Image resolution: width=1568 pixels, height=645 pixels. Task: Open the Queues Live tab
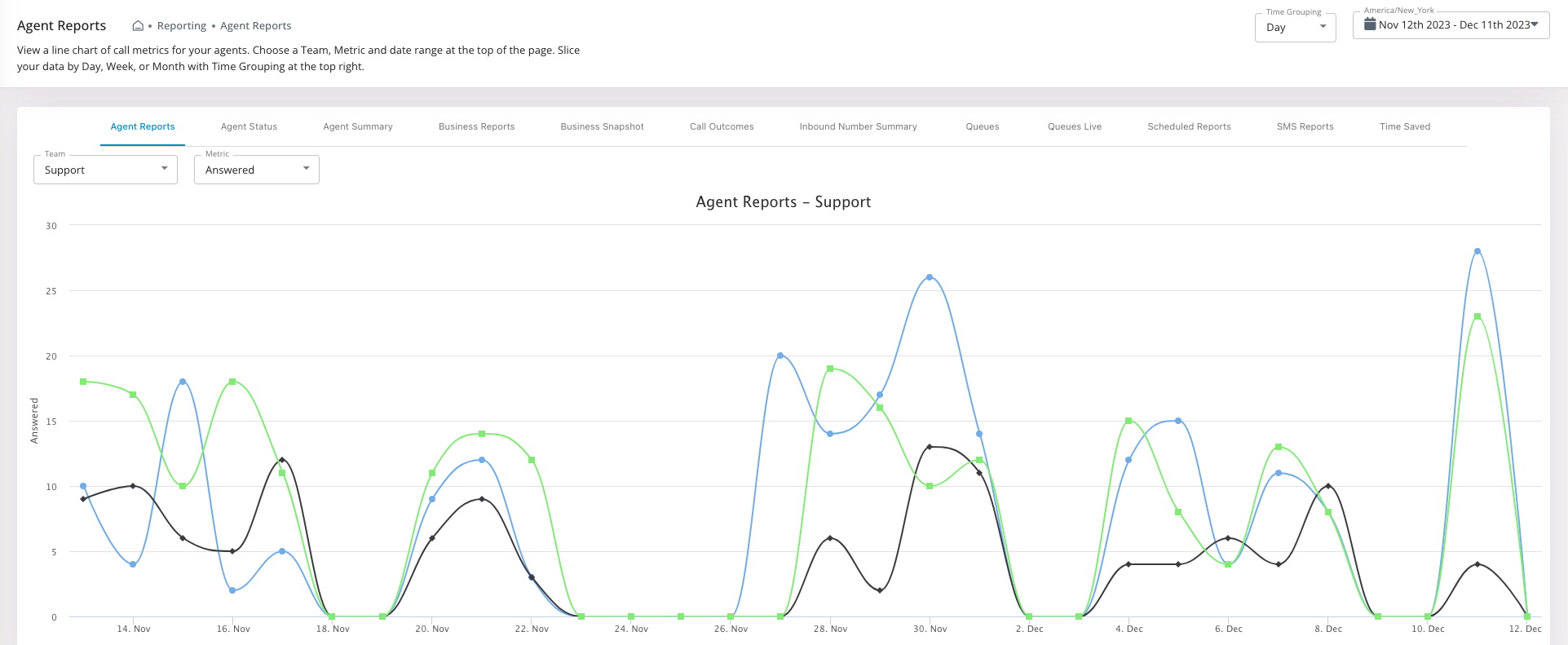coord(1075,126)
